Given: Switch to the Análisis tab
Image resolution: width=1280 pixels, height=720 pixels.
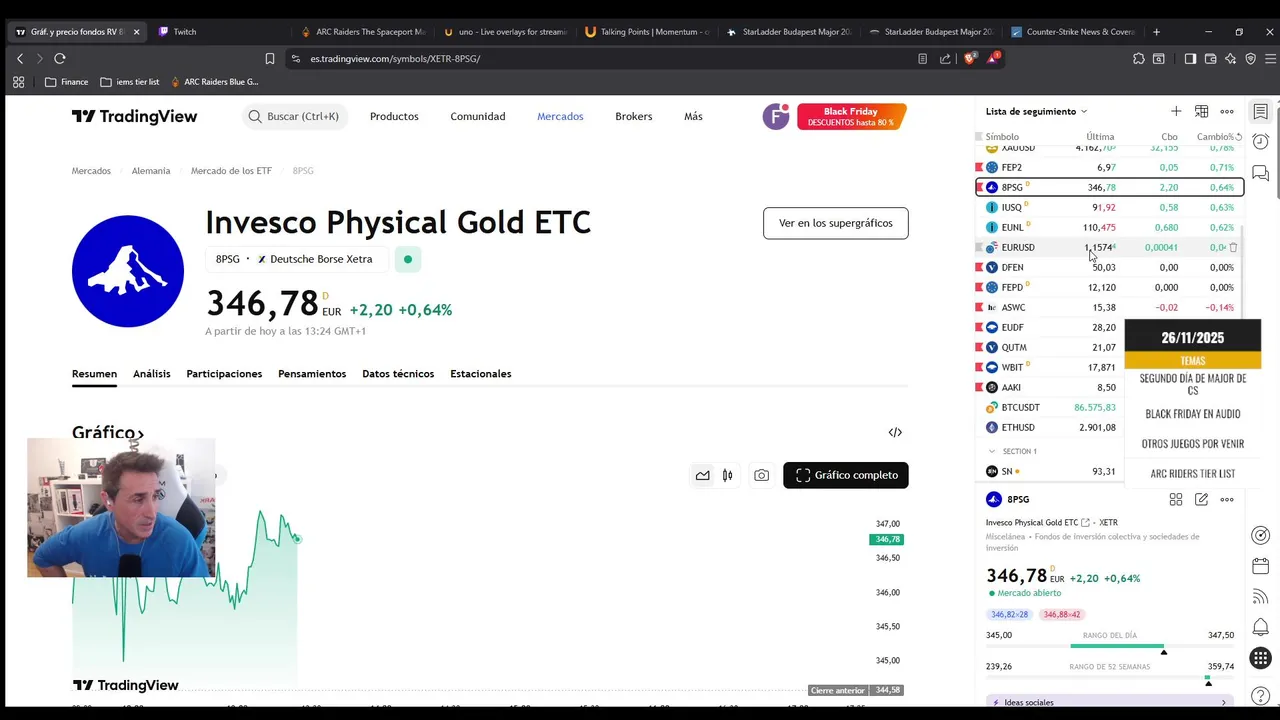Looking at the screenshot, I should pyautogui.click(x=152, y=374).
